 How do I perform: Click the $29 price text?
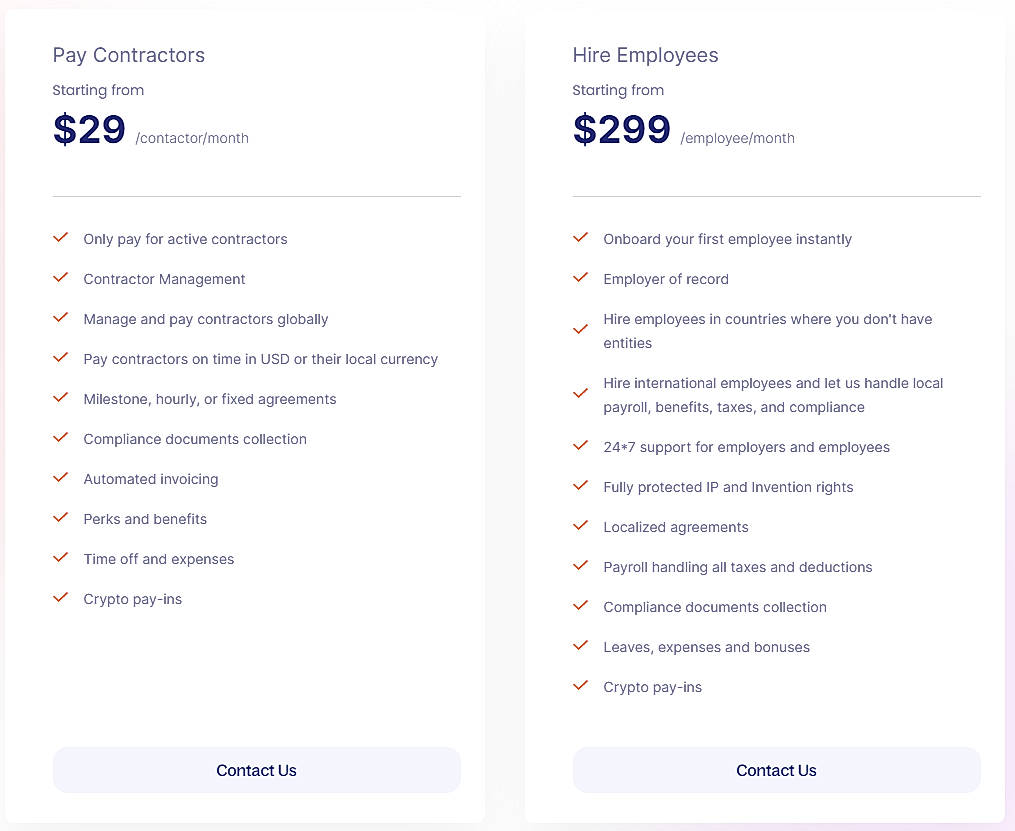point(88,129)
